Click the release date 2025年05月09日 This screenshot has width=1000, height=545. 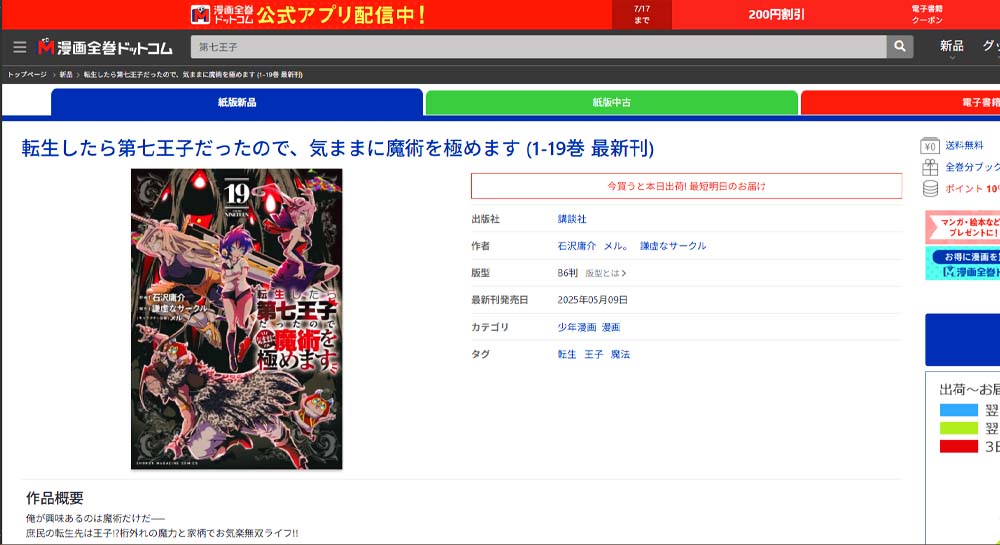(592, 300)
